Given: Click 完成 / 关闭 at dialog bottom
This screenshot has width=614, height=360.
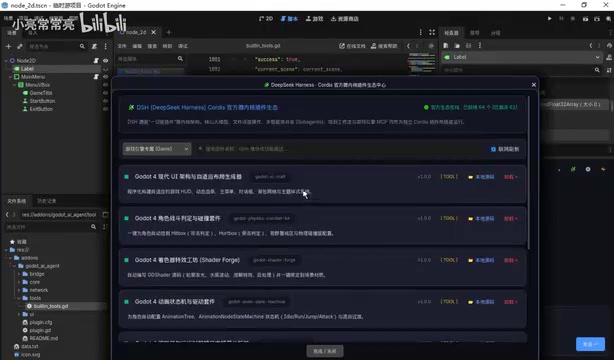Looking at the screenshot, I should [325, 351].
